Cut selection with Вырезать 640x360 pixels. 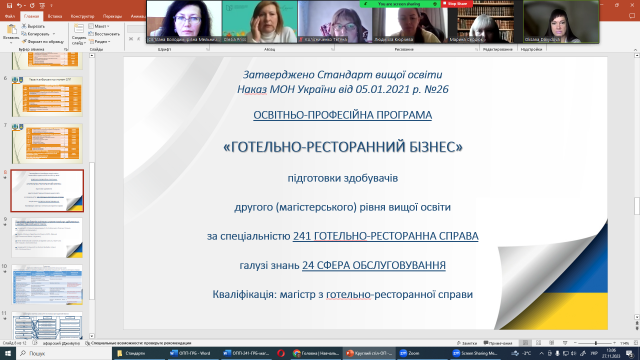click(33, 26)
